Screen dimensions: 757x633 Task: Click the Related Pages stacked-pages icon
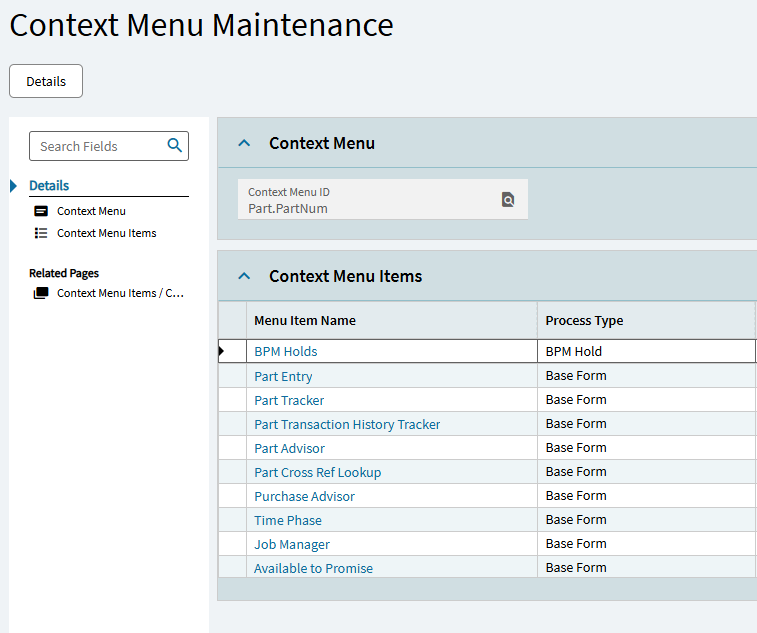[x=41, y=293]
